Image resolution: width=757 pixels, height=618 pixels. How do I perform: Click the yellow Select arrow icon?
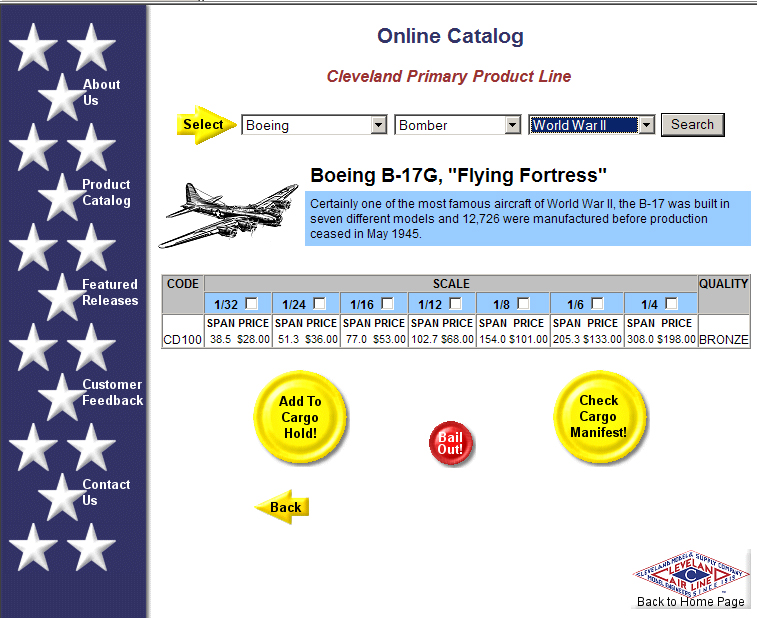207,125
